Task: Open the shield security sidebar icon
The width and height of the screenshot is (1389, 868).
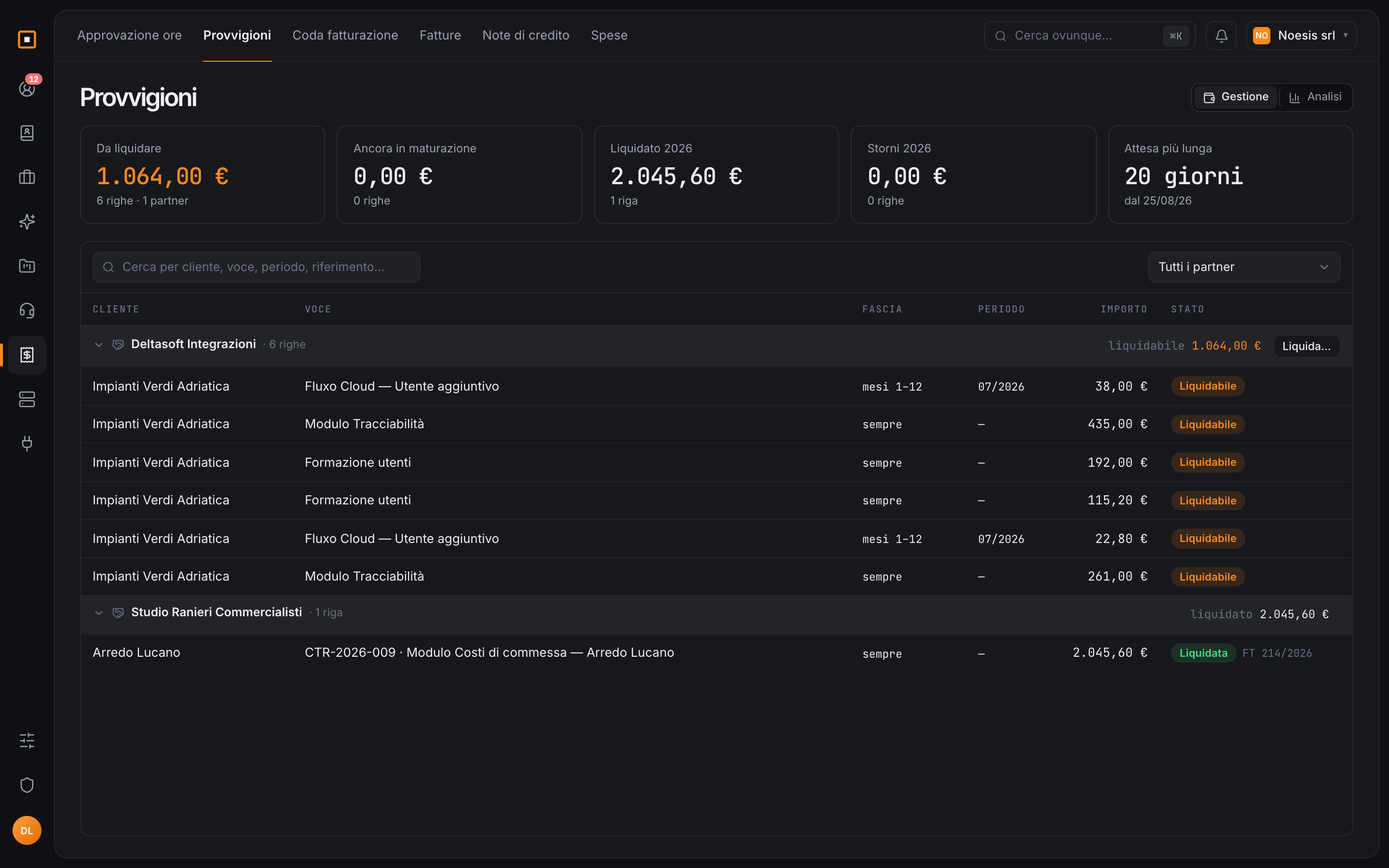Action: (27, 785)
